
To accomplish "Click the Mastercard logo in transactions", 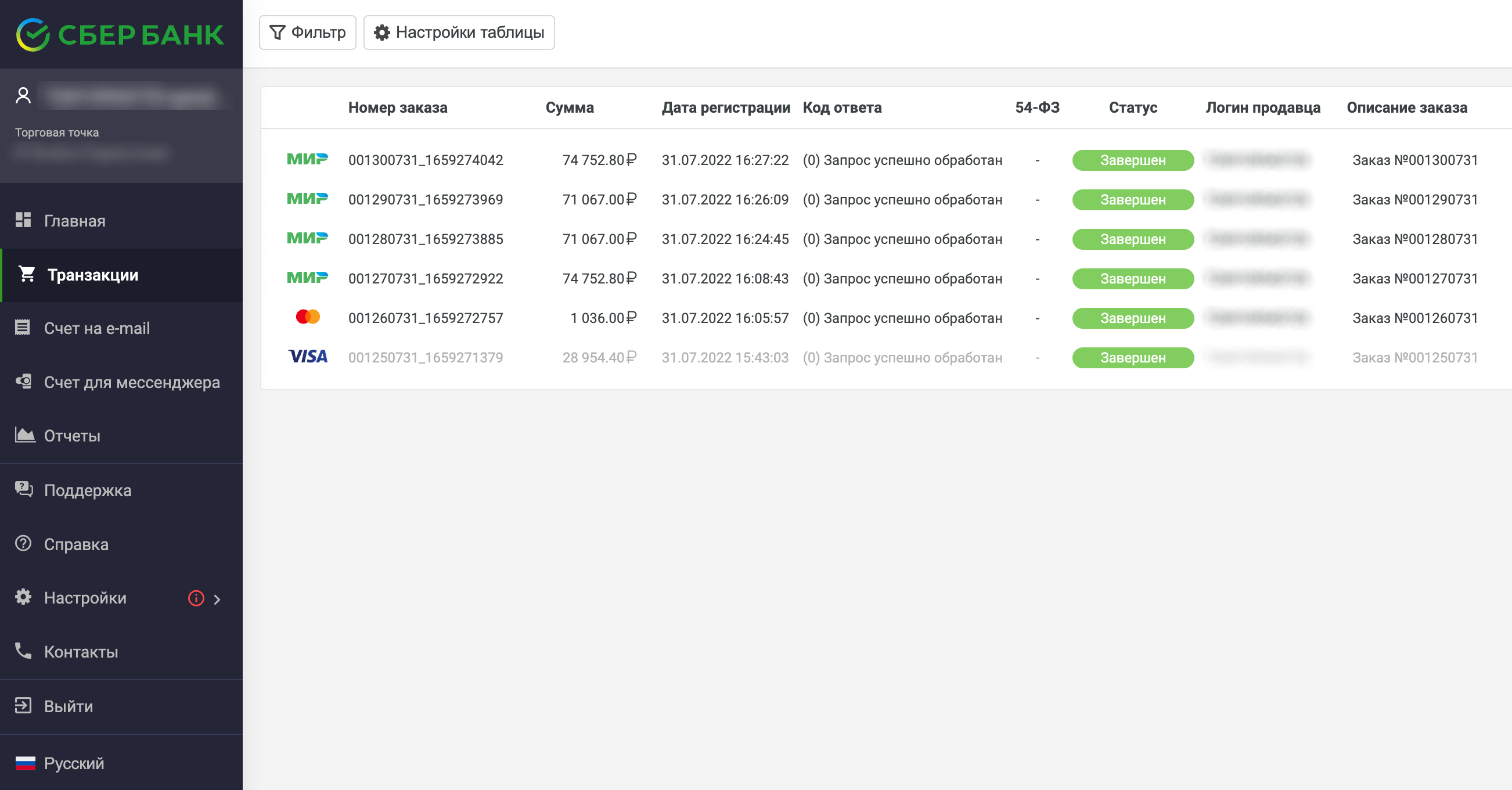I will click(308, 317).
